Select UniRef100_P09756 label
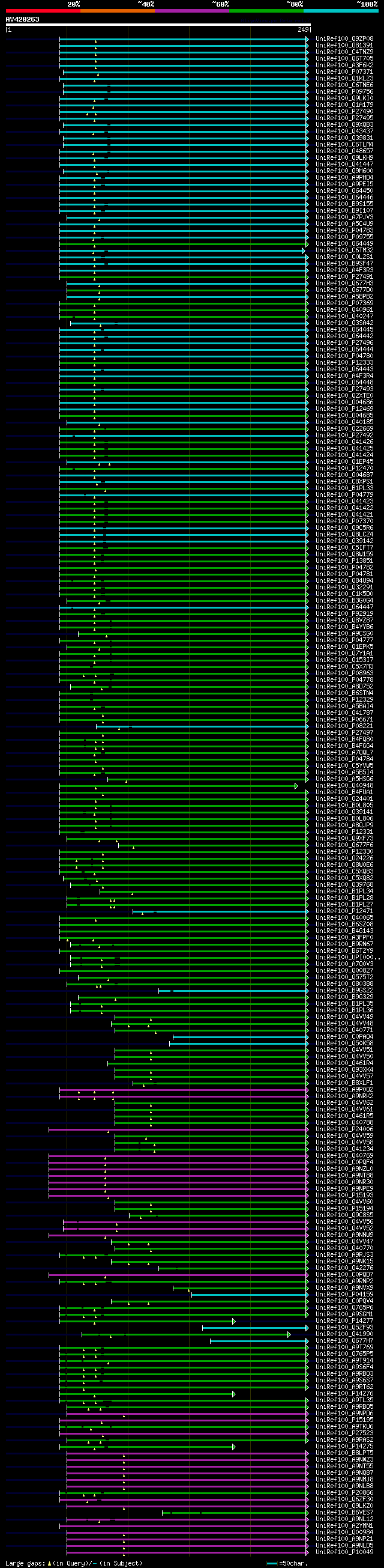Image resolution: width=384 pixels, height=1568 pixels. pyautogui.click(x=344, y=91)
